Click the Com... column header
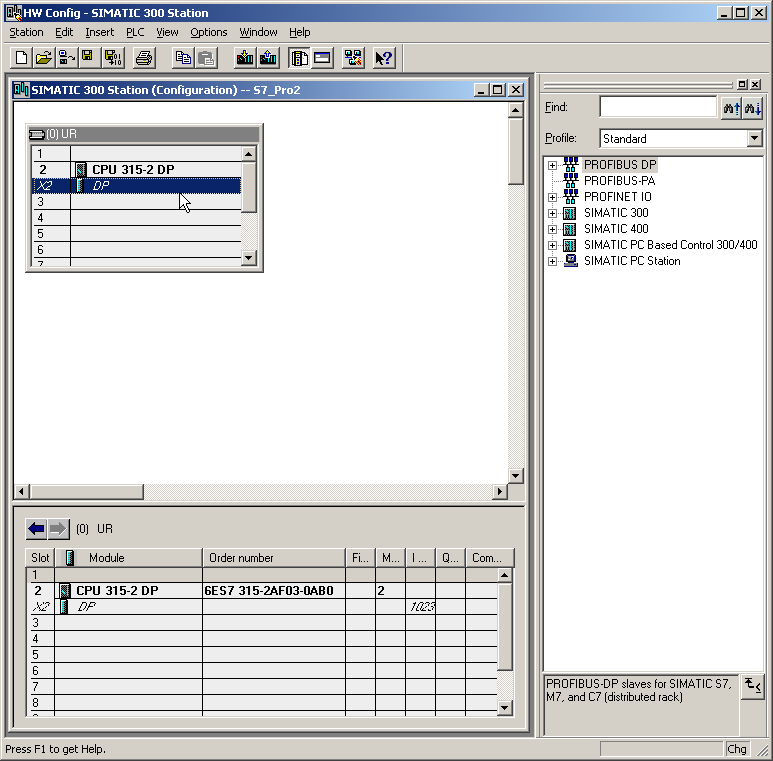 (490, 557)
